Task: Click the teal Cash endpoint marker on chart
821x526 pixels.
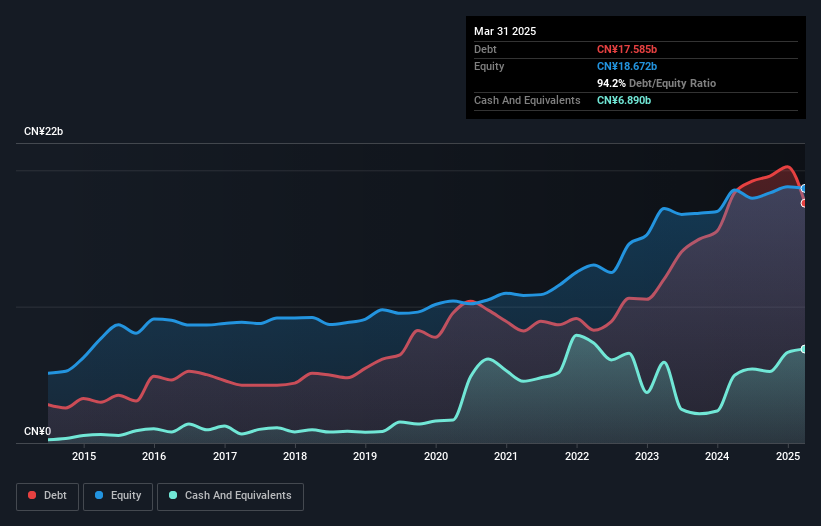Action: tap(804, 349)
